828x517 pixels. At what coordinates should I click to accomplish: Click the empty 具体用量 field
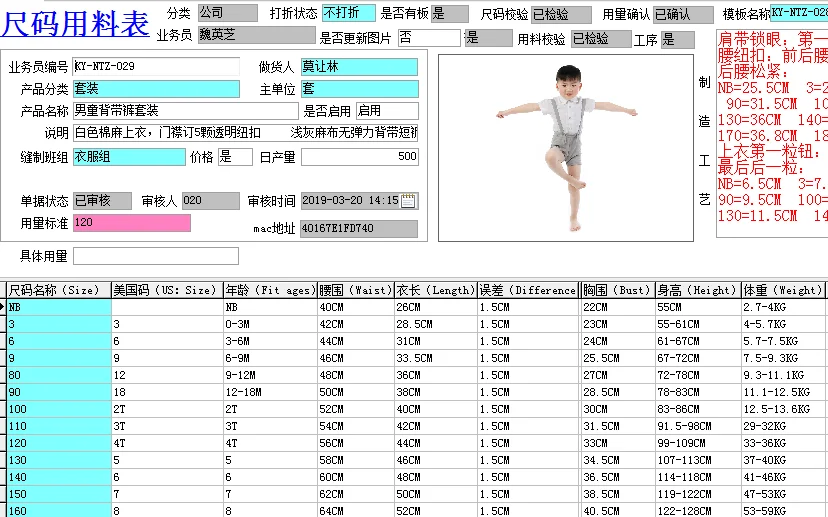click(x=156, y=256)
